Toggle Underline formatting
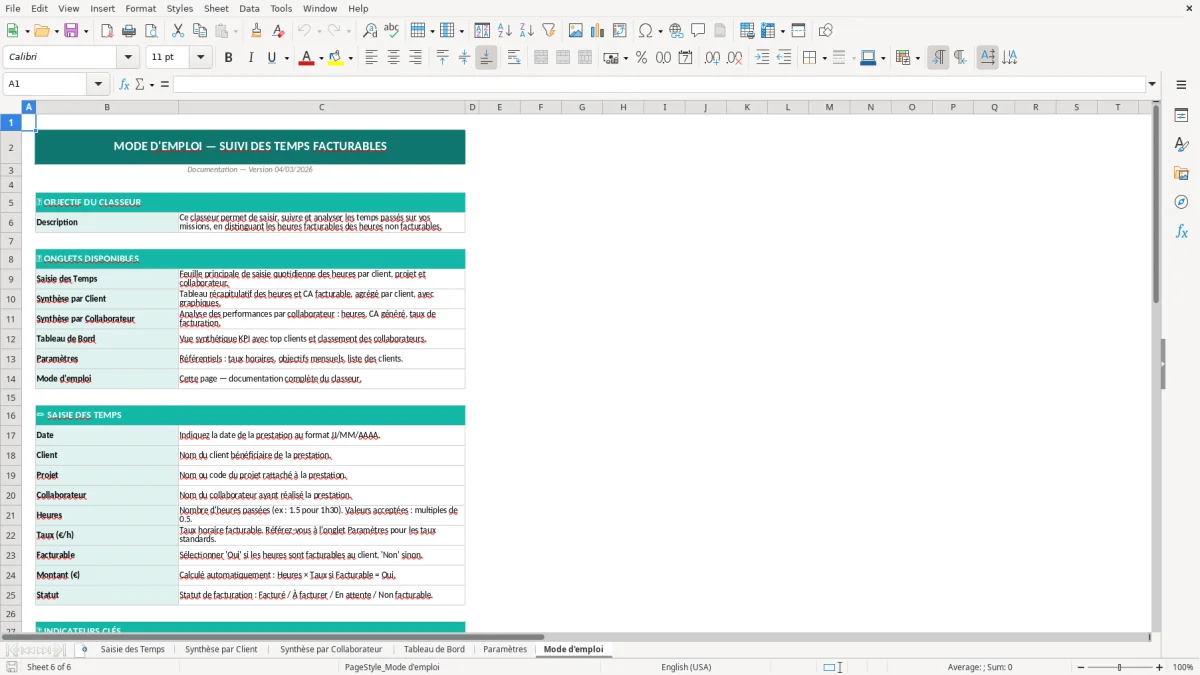 271,58
